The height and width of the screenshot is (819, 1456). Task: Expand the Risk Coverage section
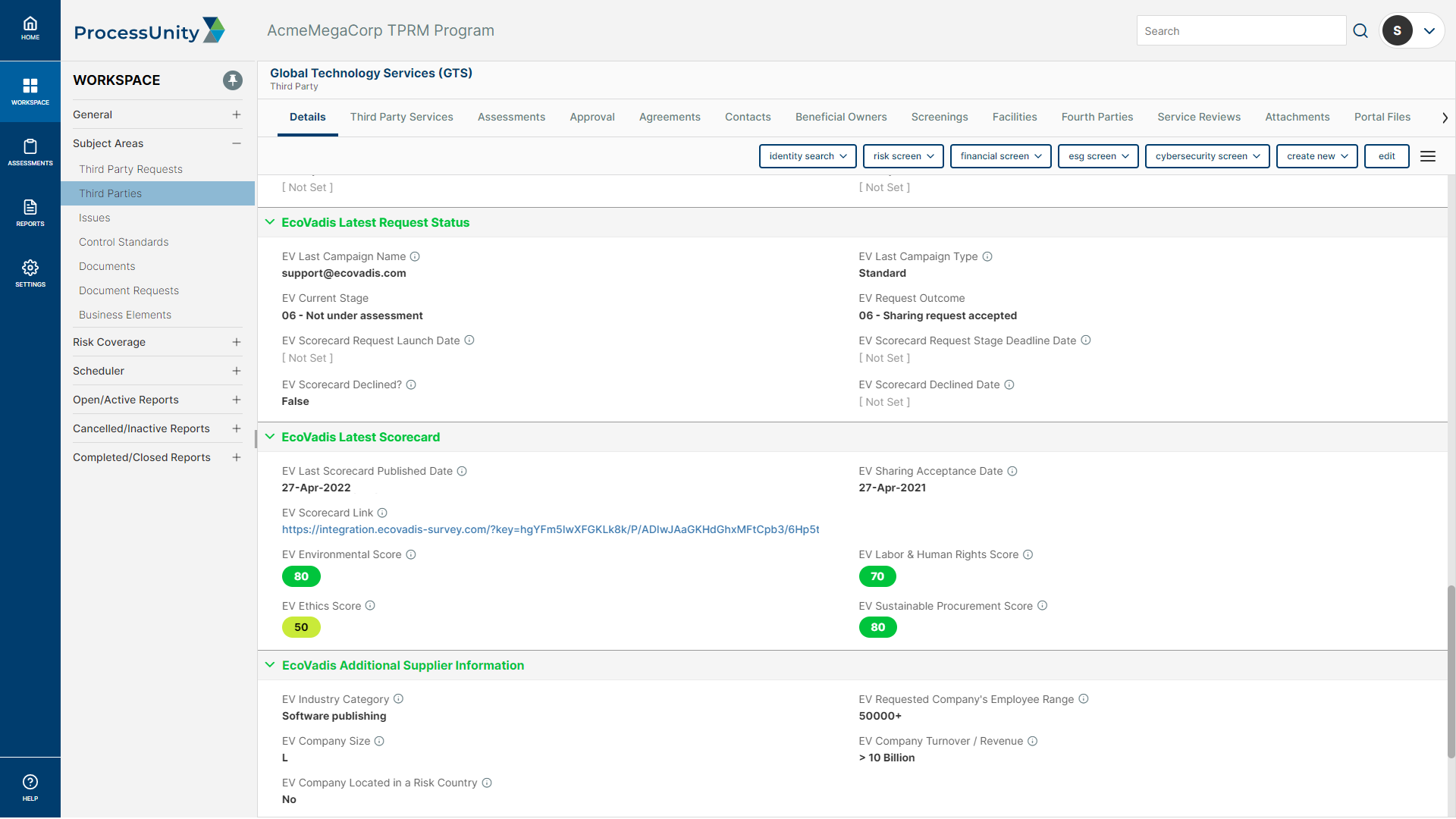236,341
